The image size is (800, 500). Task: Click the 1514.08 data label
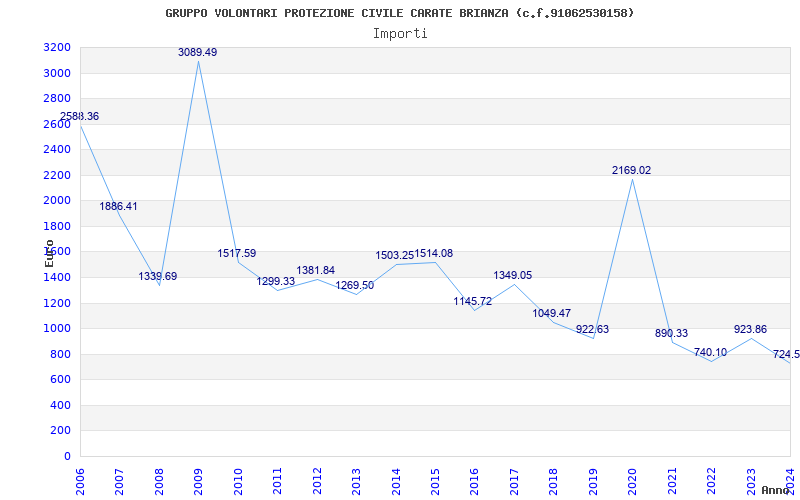[x=434, y=254]
